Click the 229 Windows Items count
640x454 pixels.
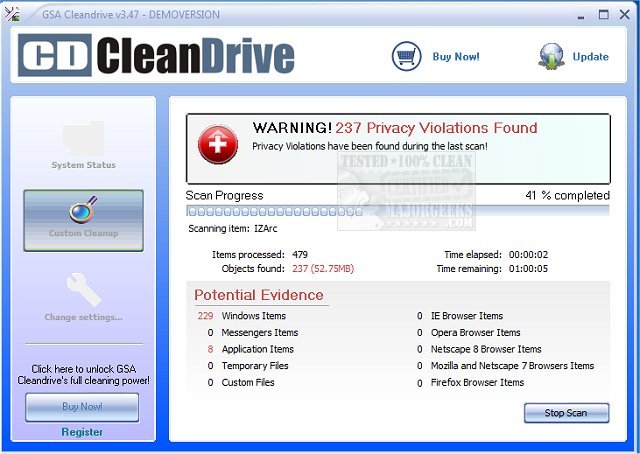(x=205, y=316)
